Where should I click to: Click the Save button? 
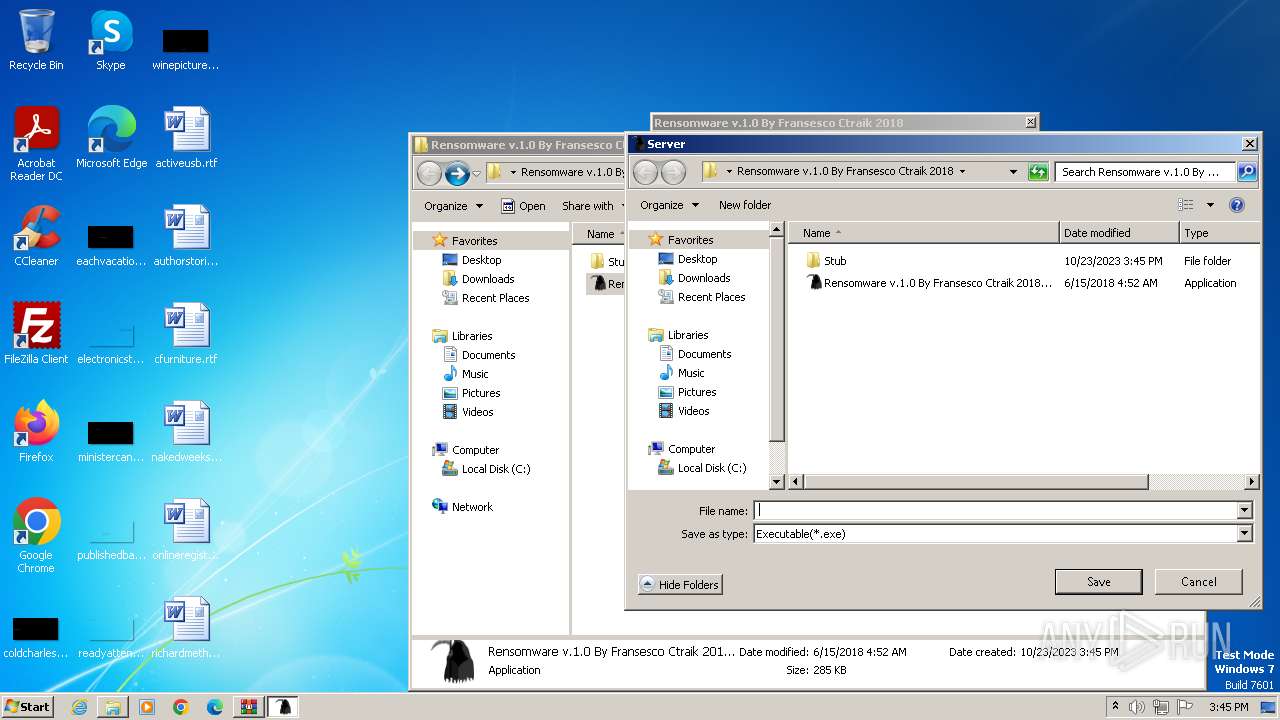click(1098, 582)
